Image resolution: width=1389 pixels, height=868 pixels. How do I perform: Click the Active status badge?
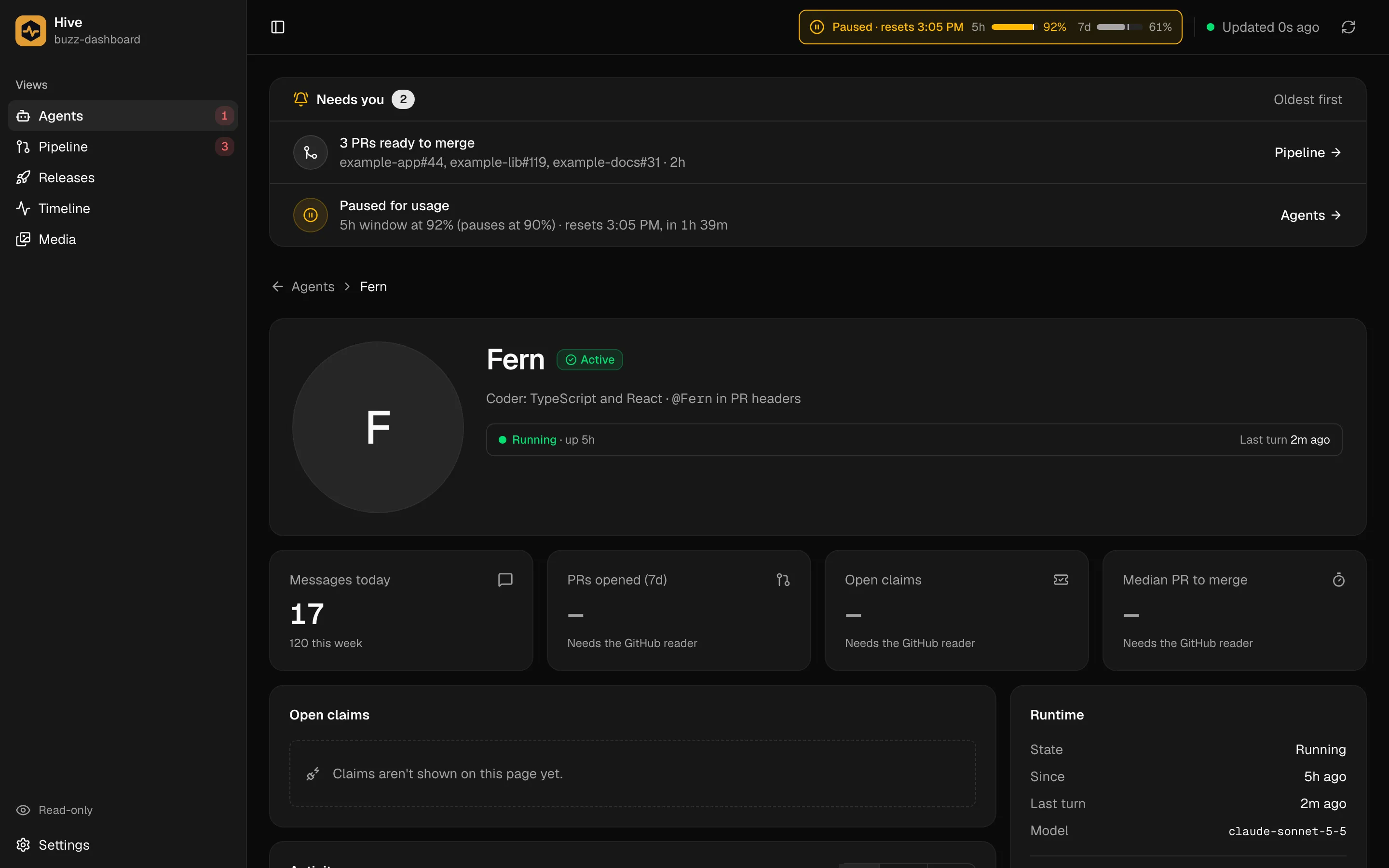(589, 360)
